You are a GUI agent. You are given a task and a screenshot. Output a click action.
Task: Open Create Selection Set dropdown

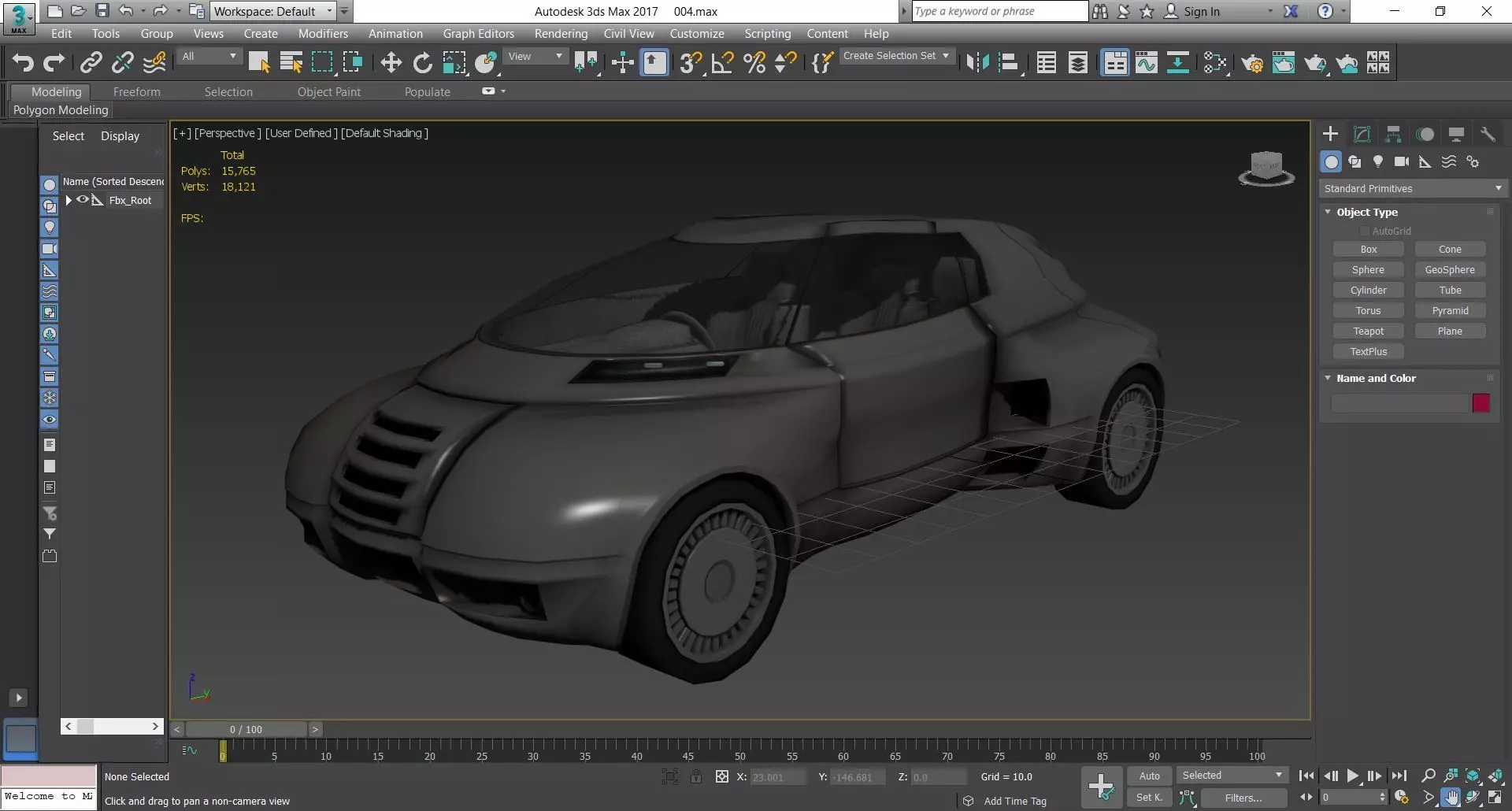896,56
